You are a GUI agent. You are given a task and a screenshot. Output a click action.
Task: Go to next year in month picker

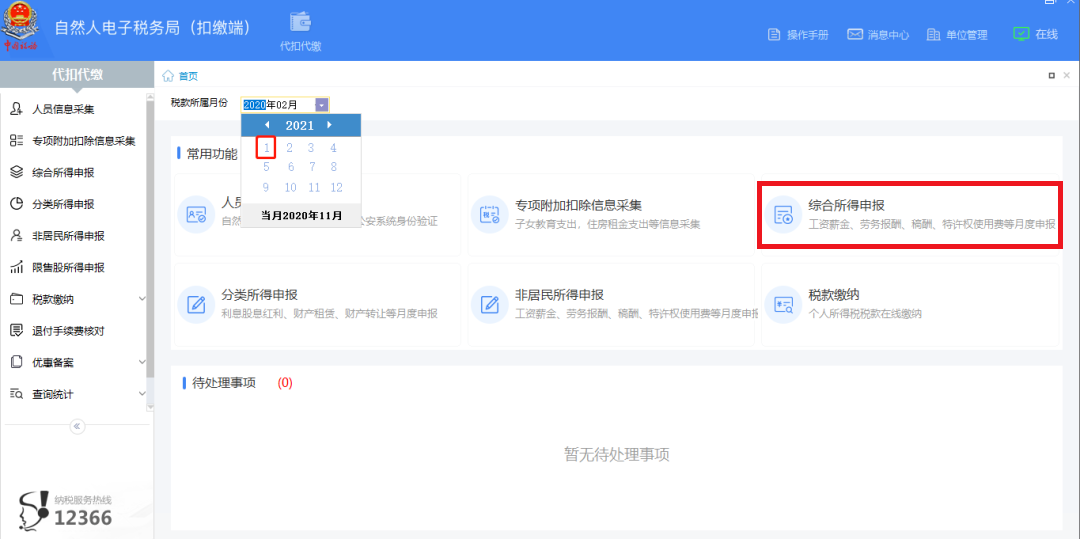coord(330,125)
